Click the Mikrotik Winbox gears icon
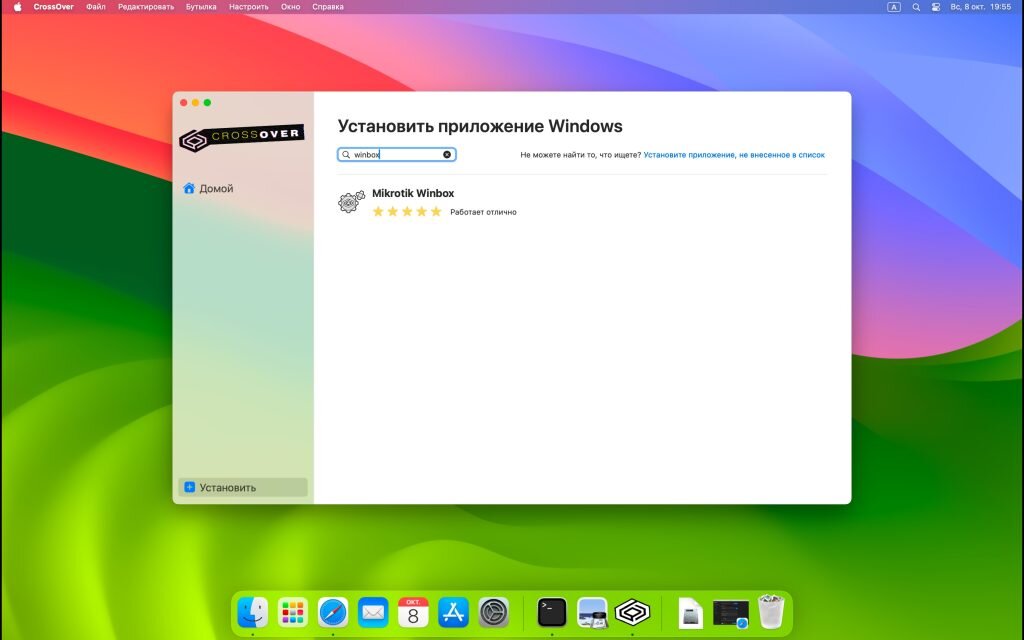This screenshot has width=1024, height=640. point(351,202)
